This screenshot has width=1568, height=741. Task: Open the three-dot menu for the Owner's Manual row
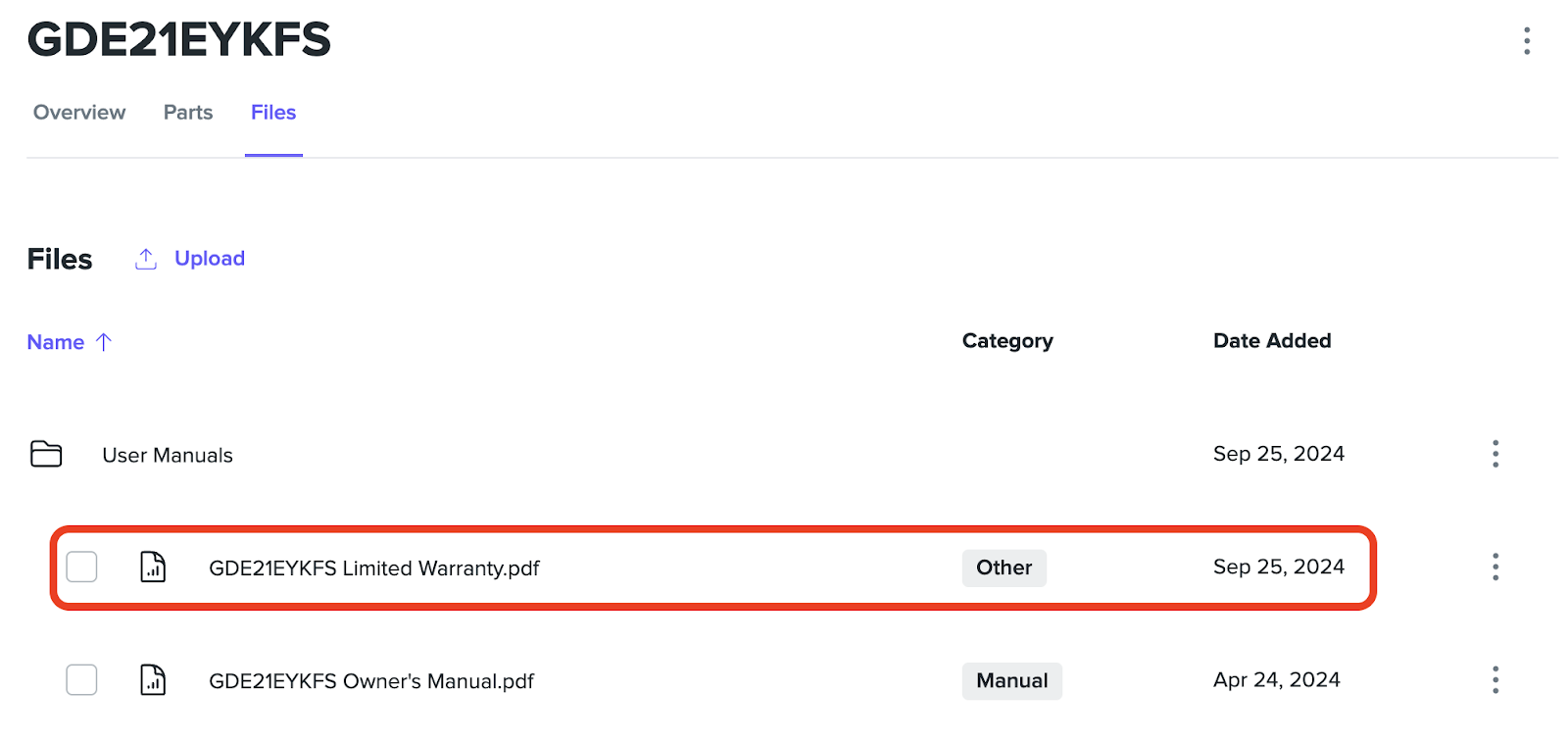1494,679
